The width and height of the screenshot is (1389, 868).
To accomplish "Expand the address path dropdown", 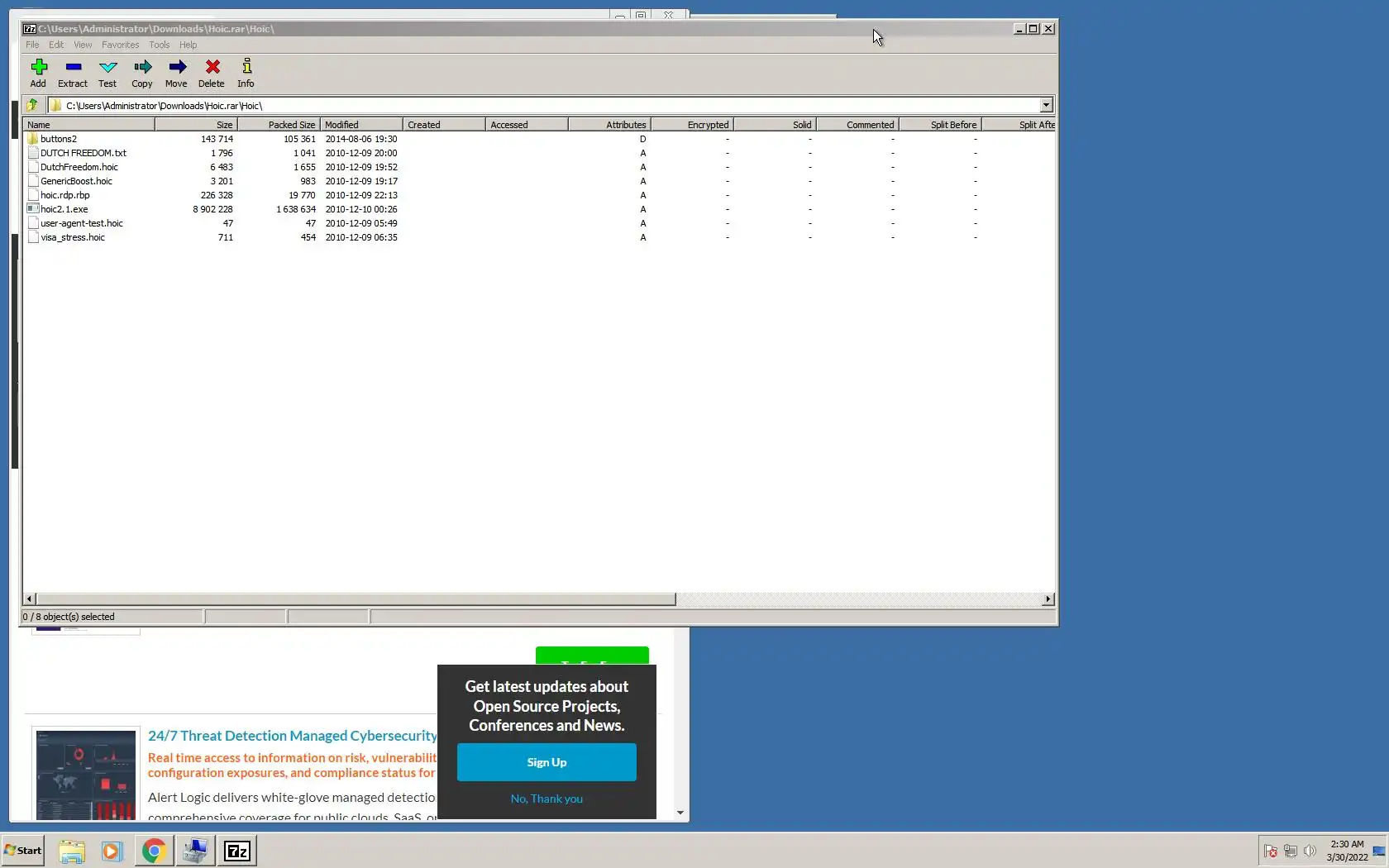I will [x=1046, y=105].
